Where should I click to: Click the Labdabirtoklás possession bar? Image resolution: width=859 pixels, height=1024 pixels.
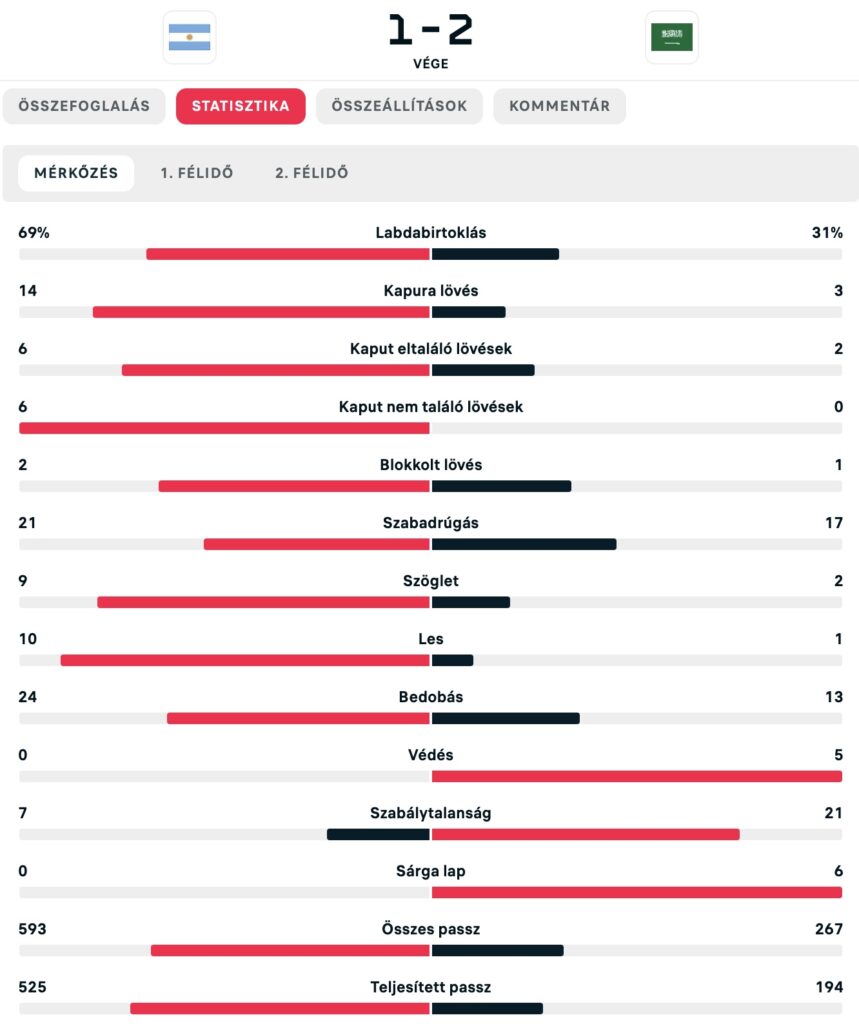[x=430, y=254]
